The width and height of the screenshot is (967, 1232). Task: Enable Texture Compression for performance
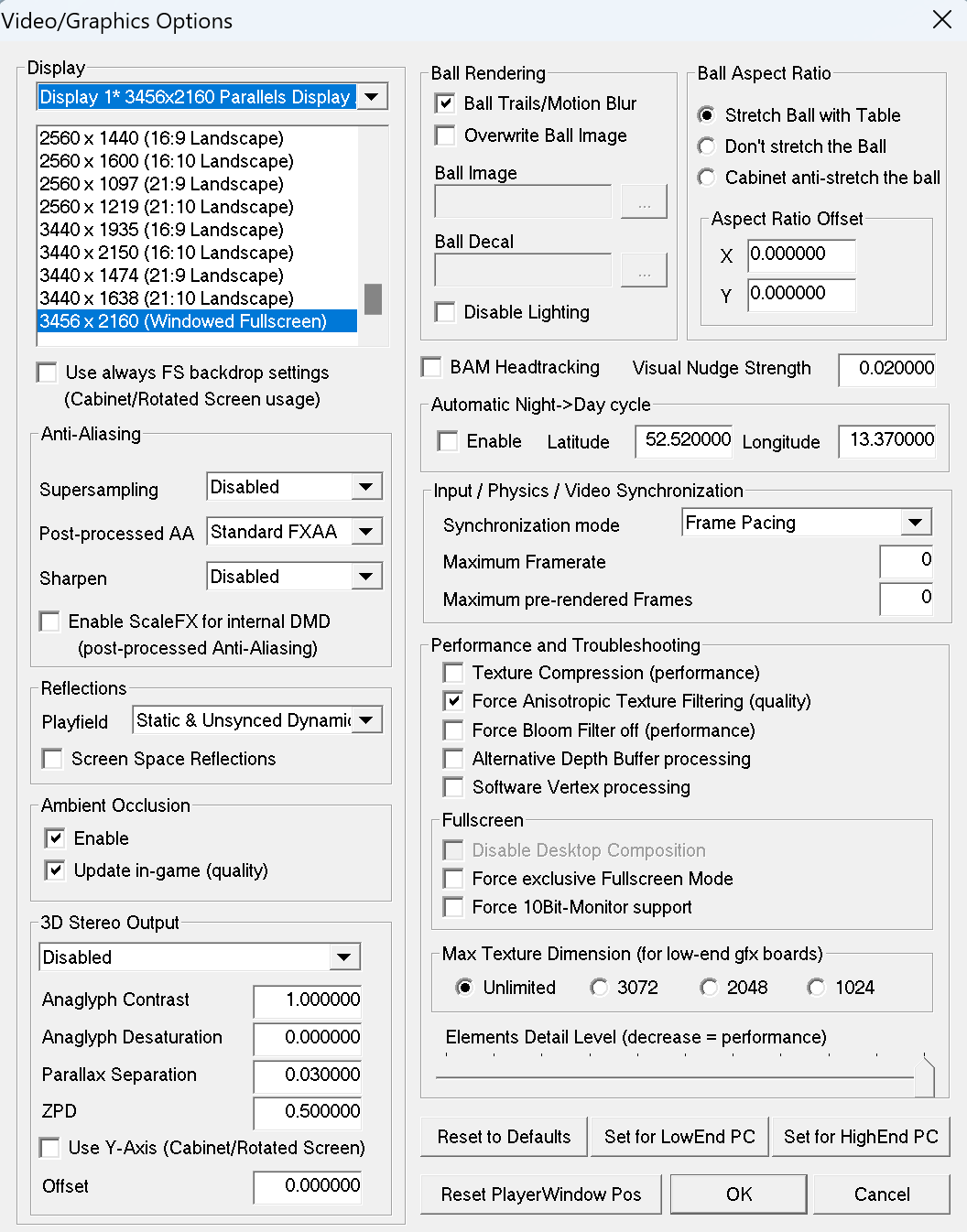pyautogui.click(x=453, y=673)
